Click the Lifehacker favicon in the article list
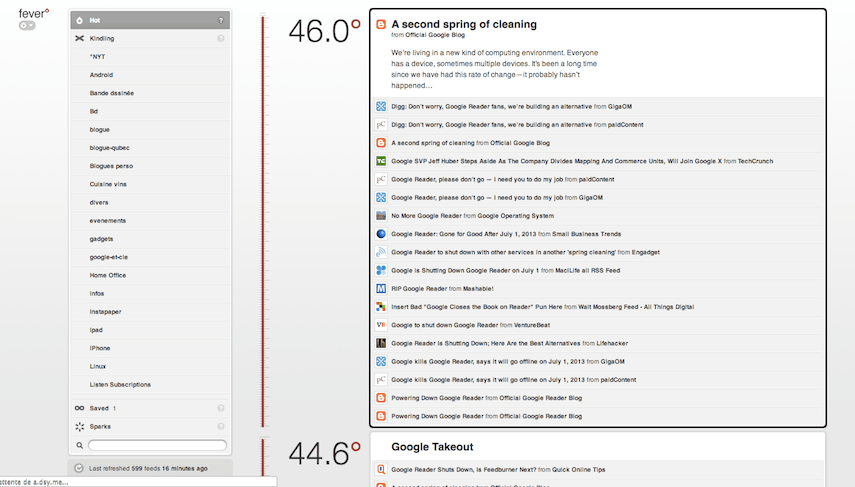Image resolution: width=855 pixels, height=487 pixels. pyautogui.click(x=381, y=343)
